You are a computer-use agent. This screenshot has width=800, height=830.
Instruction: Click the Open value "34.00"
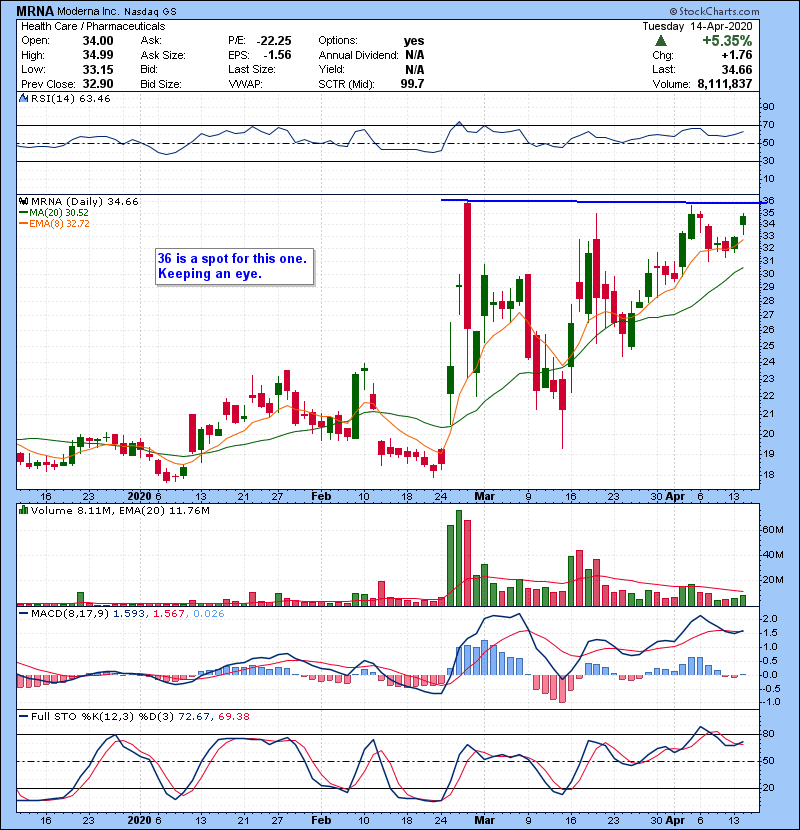[x=98, y=41]
